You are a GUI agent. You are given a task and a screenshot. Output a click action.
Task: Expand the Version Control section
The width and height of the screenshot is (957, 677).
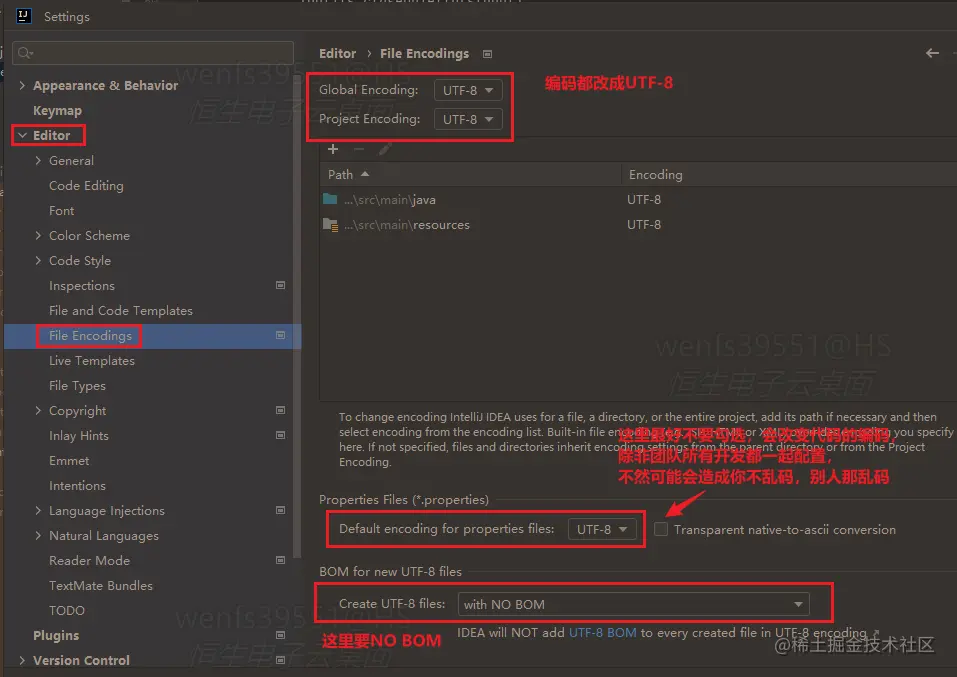click(x=22, y=661)
